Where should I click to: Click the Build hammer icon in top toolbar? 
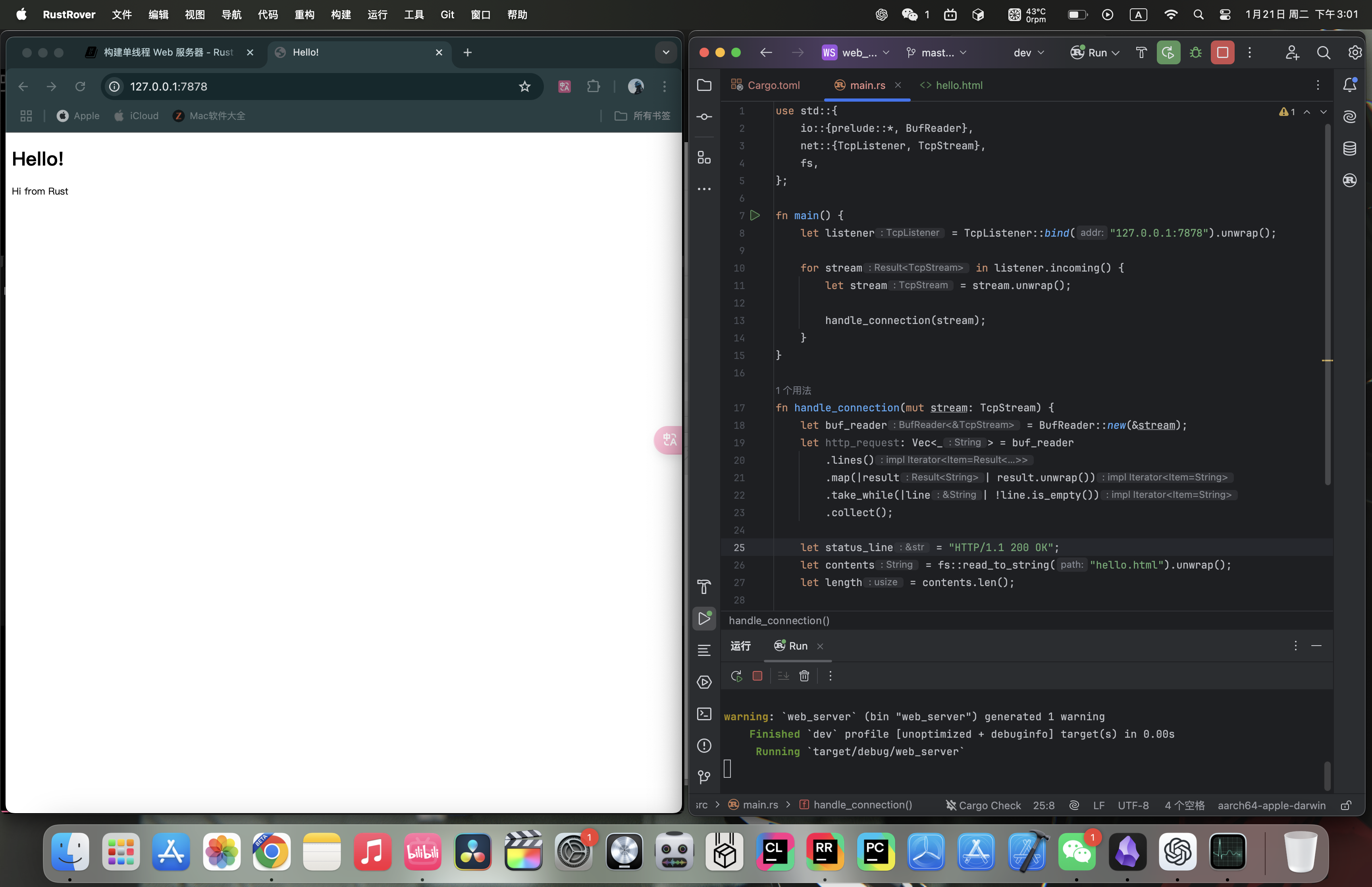(x=1141, y=52)
